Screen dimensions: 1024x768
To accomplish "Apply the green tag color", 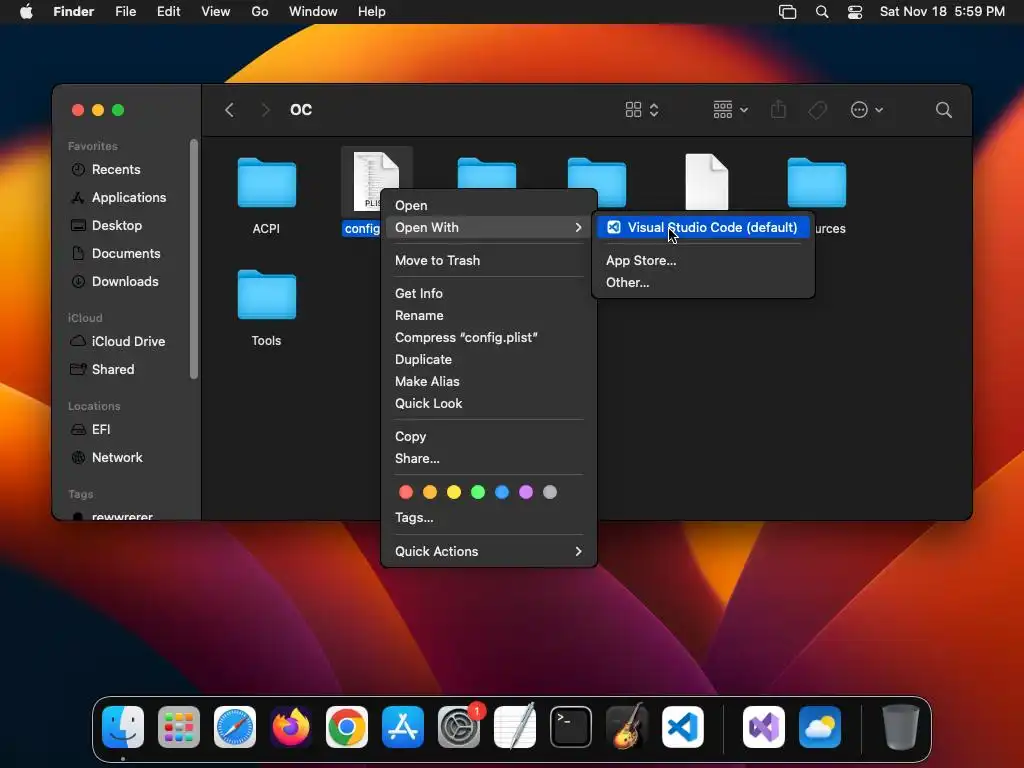I will point(478,492).
